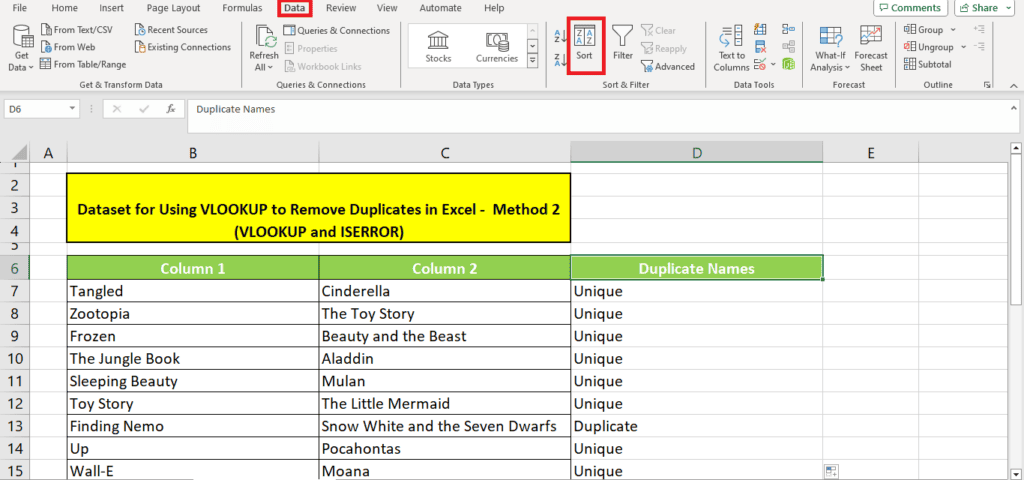The height and width of the screenshot is (480, 1024).
Task: Switch to the Page Layout tab
Action: 174,8
